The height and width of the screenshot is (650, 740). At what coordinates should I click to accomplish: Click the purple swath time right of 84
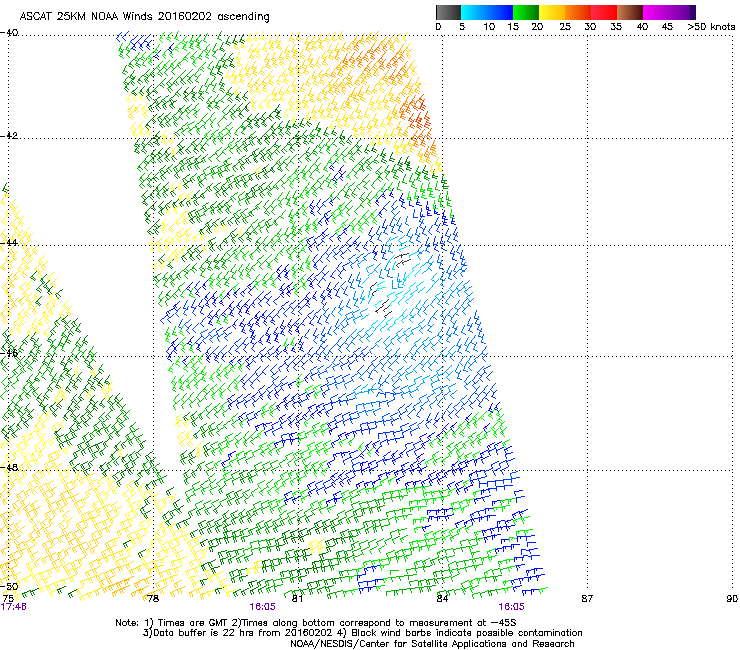tap(511, 607)
